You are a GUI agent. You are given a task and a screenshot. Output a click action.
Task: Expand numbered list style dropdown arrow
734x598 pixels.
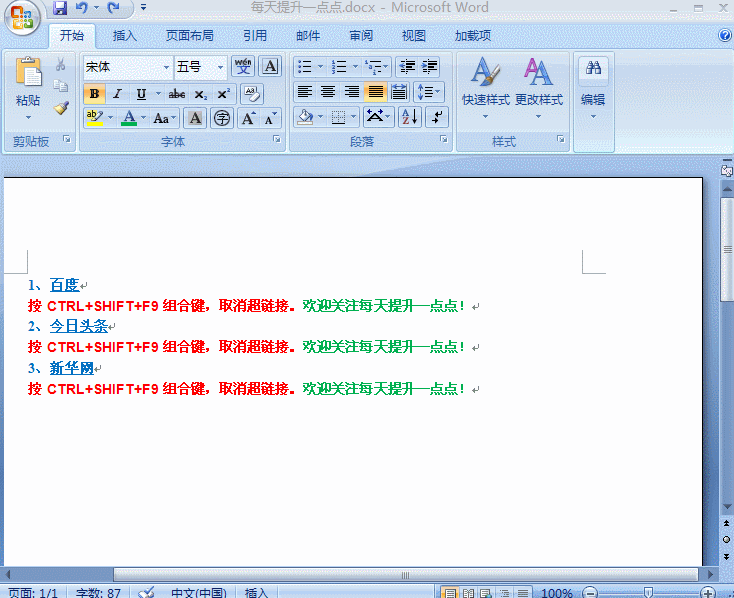[355, 66]
